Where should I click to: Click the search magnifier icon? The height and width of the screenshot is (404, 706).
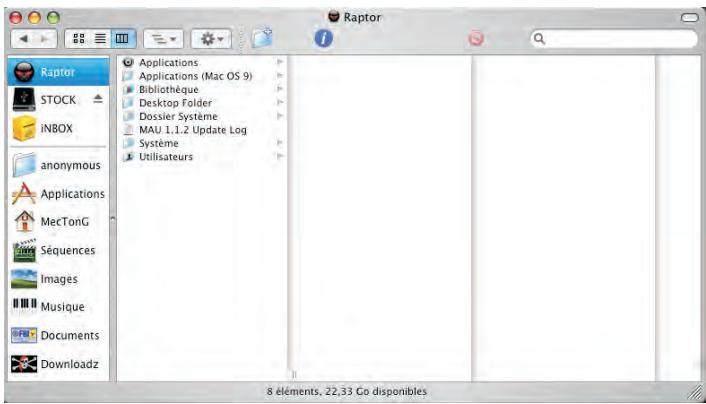(539, 39)
